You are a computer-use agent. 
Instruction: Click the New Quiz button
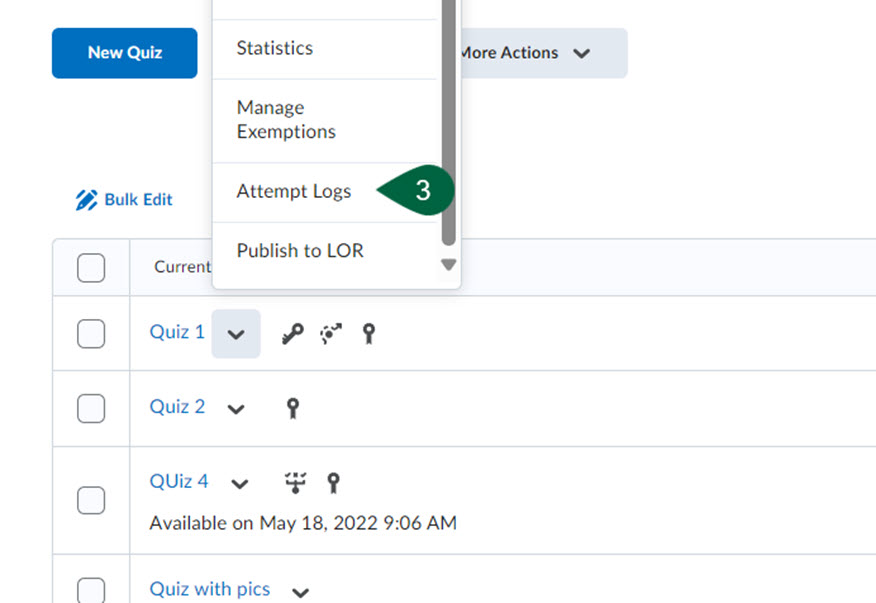pos(124,53)
